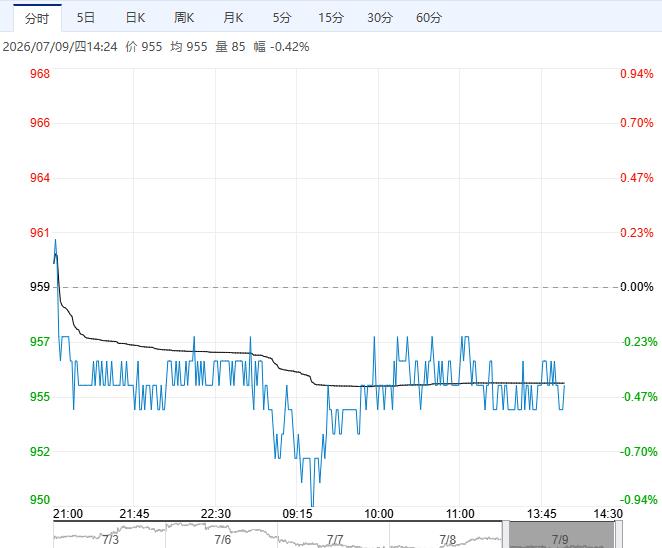Click the left handle of range slider
Viewport: 662px width, 548px height.
point(506,534)
